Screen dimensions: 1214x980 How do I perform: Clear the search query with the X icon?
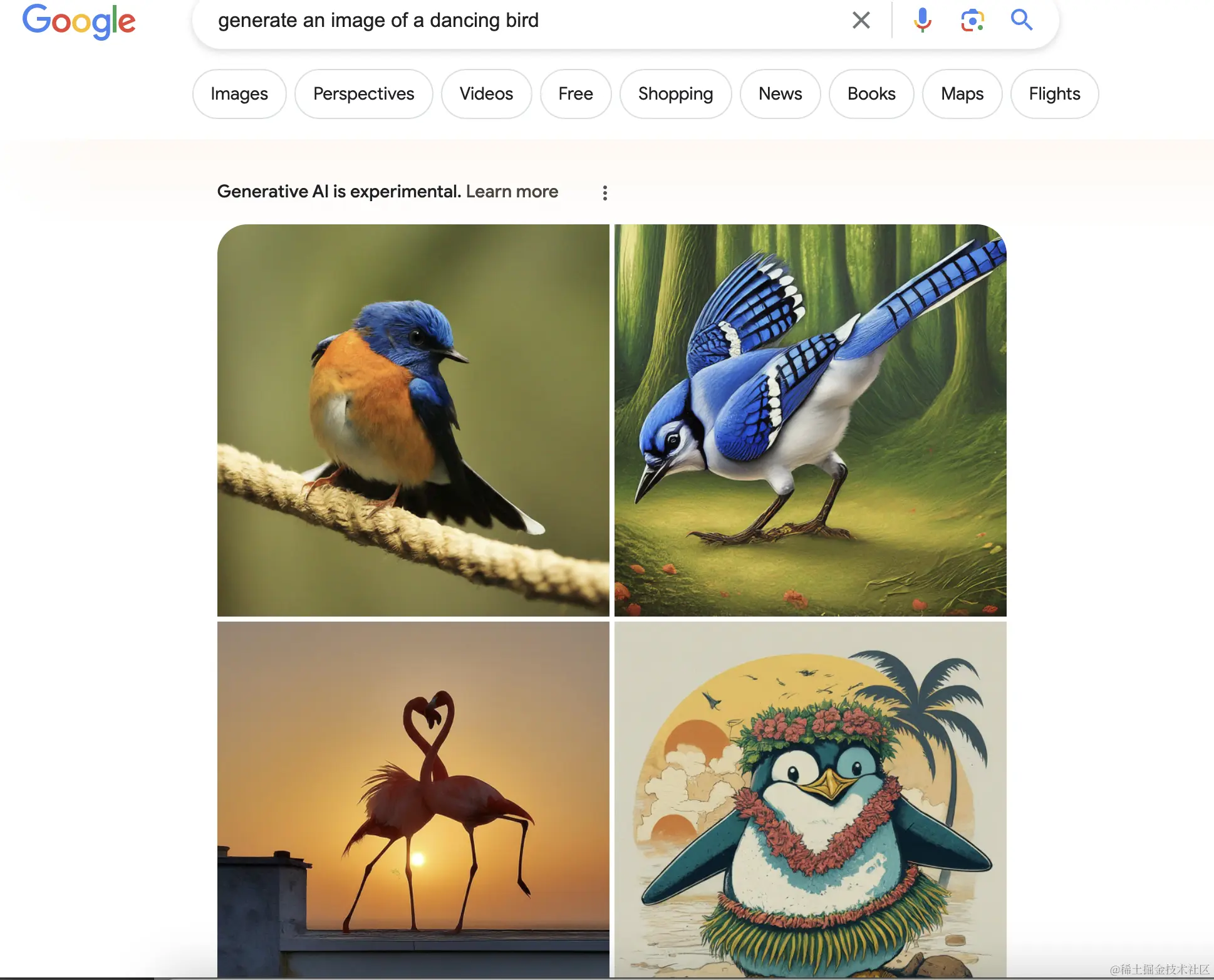point(861,20)
